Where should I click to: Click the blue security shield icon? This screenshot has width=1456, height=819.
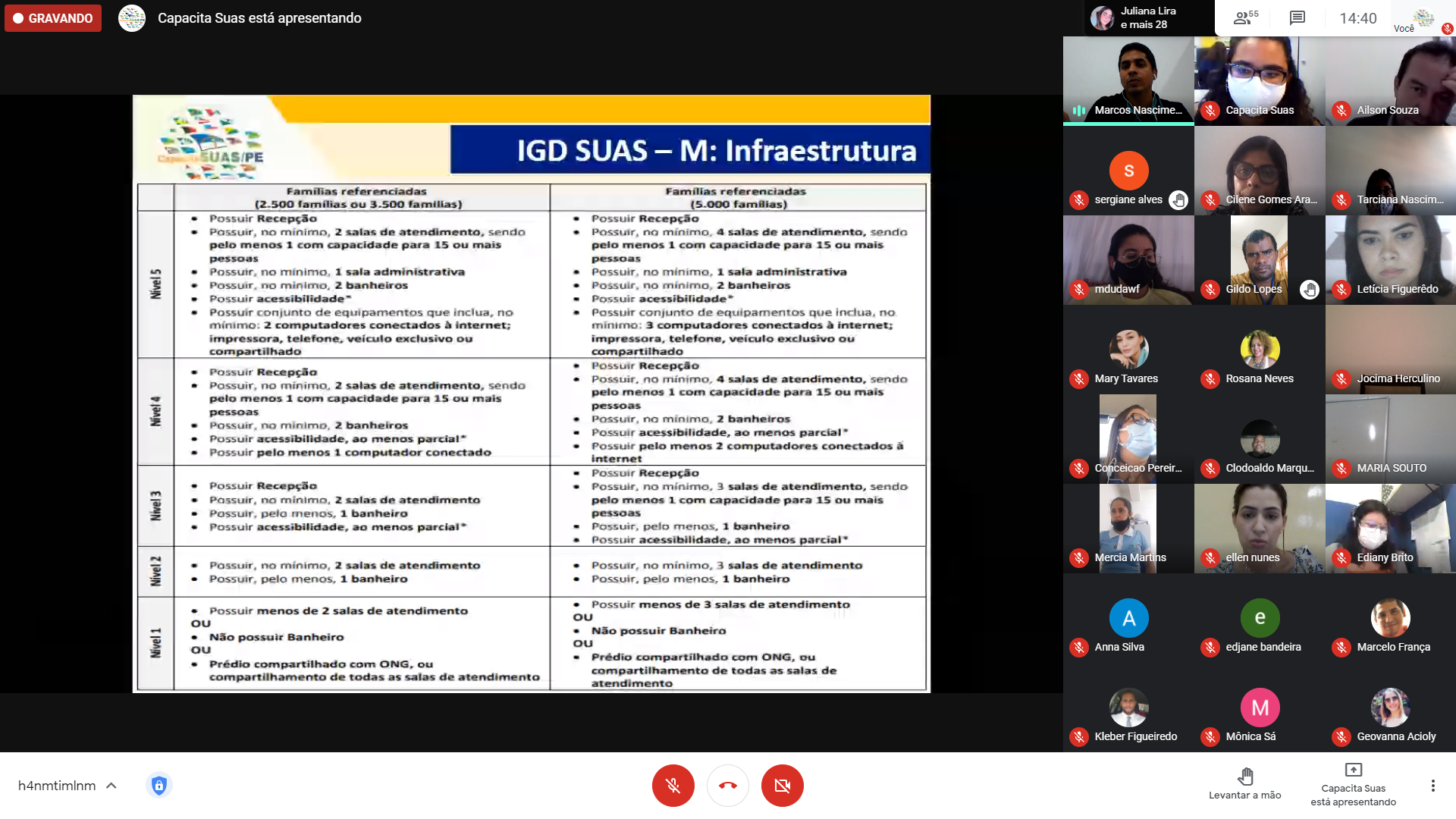click(x=158, y=786)
